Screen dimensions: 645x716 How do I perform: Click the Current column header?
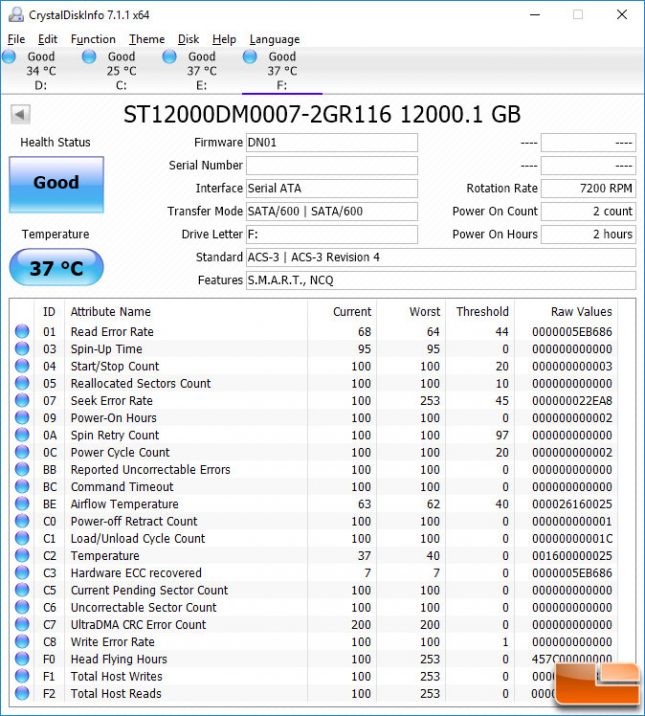pos(342,311)
